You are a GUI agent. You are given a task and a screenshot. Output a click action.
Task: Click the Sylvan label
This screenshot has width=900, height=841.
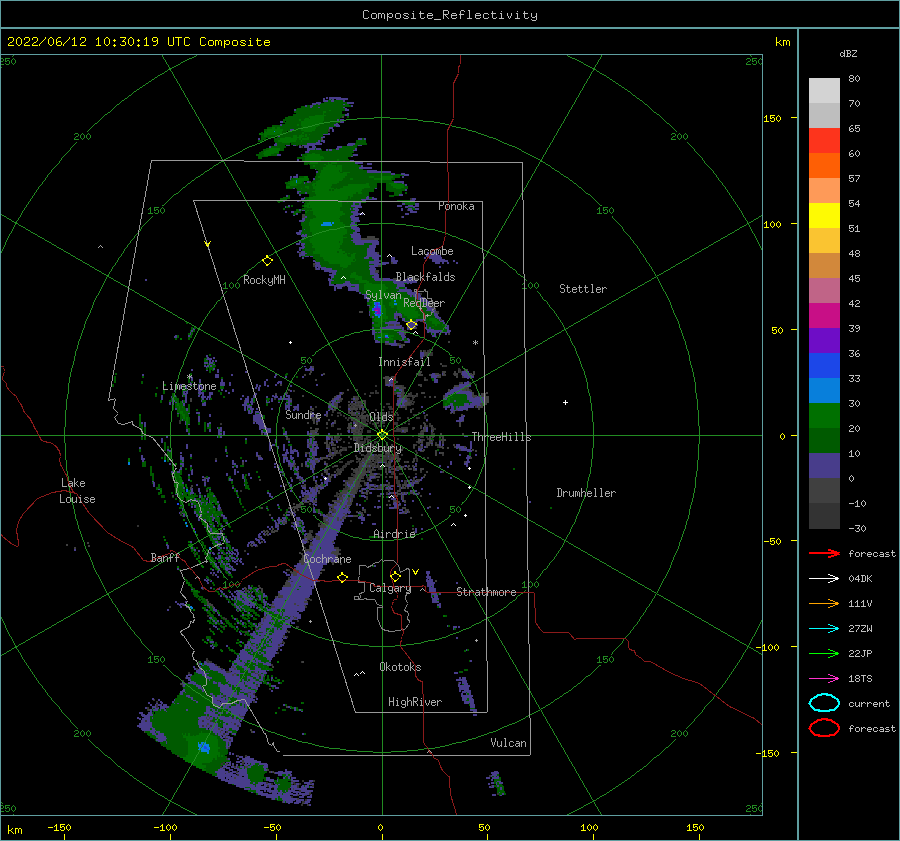coord(383,295)
